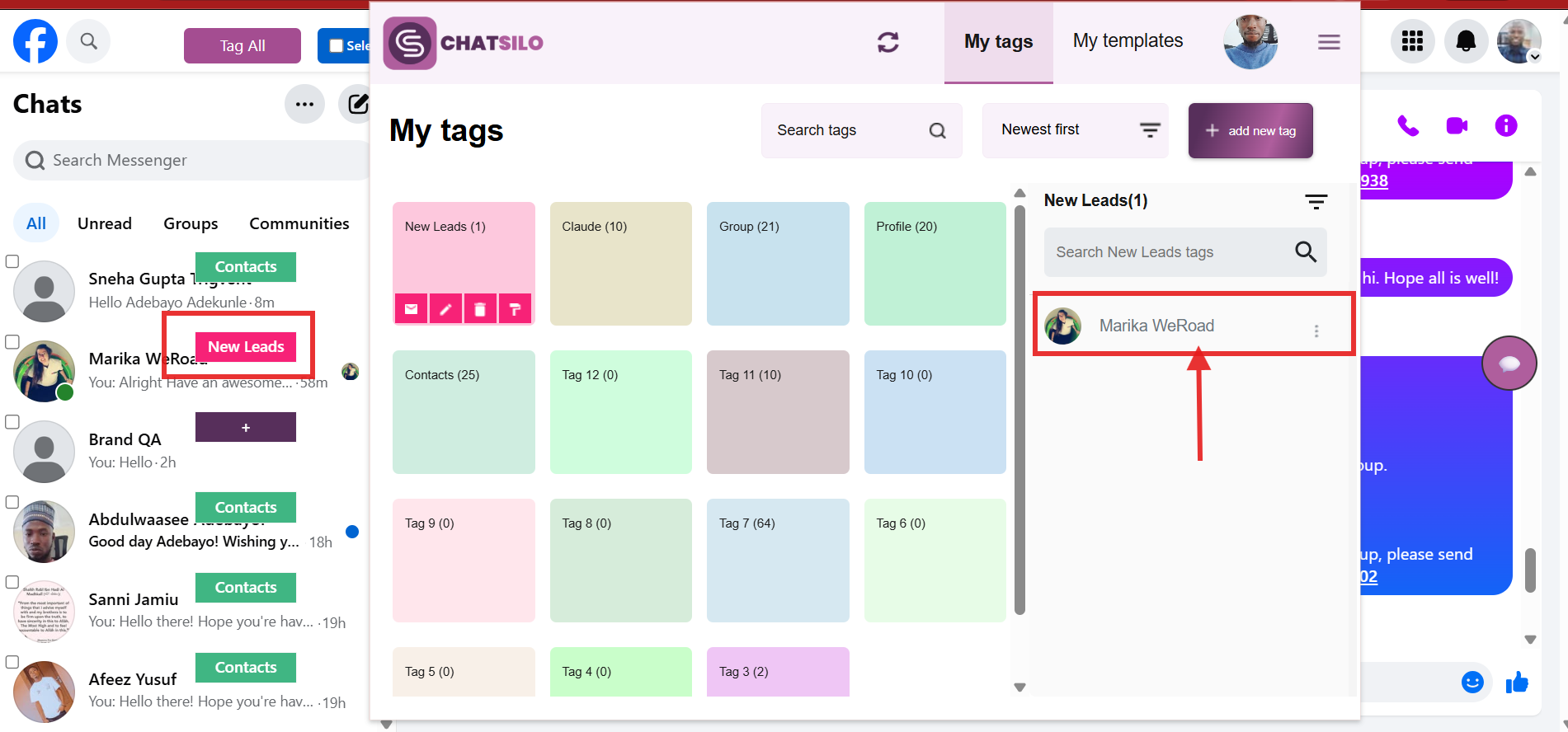The width and height of the screenshot is (1568, 732).
Task: Refresh tags with the sync icon
Action: 888,42
